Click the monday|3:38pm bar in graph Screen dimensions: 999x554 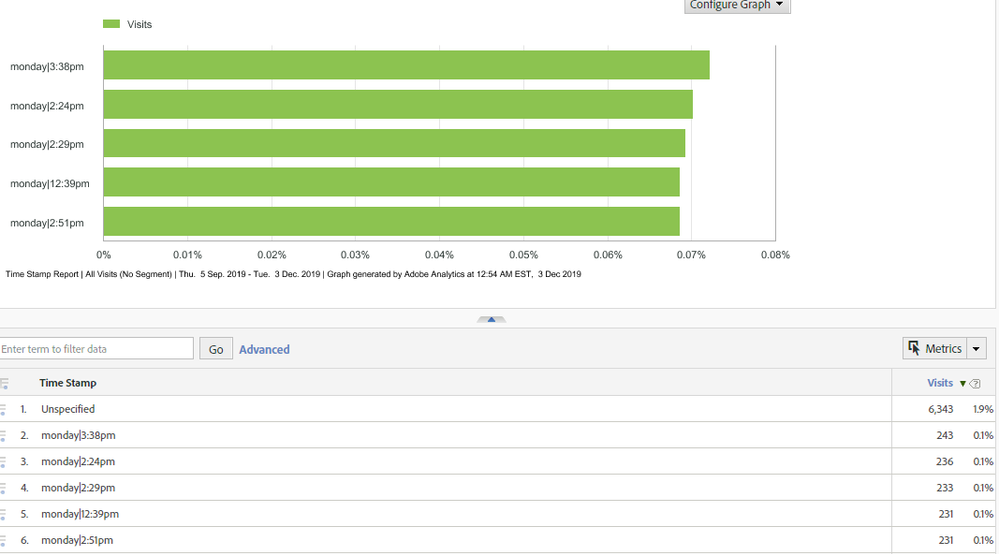pos(406,65)
